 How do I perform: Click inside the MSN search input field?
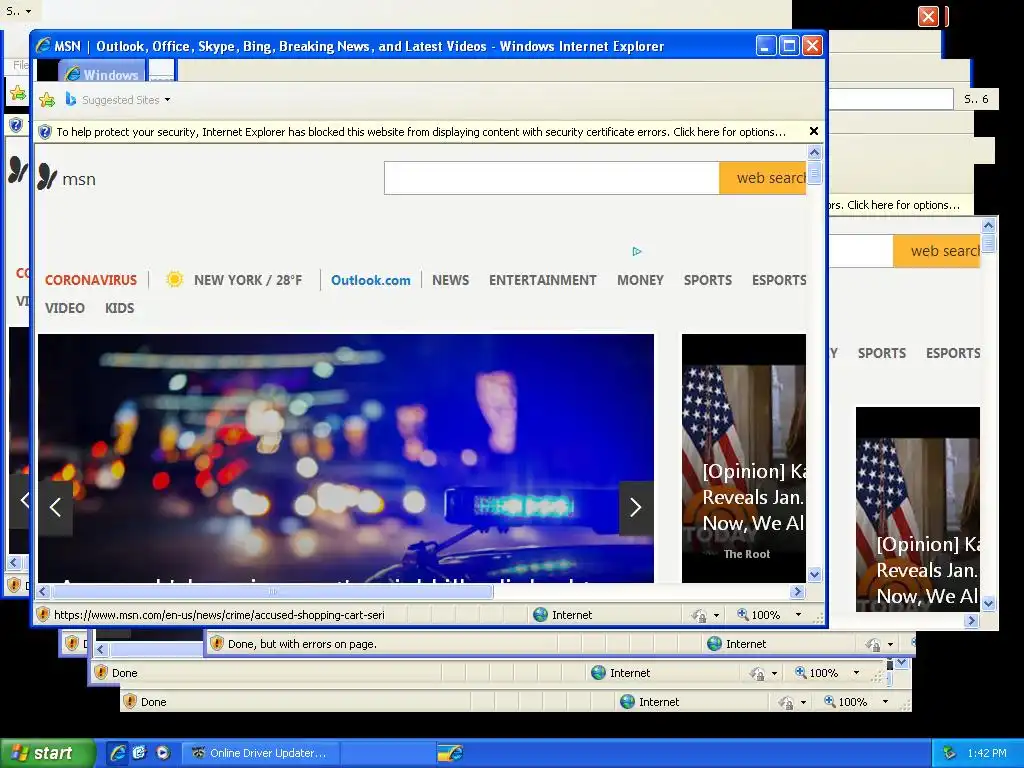tap(551, 178)
